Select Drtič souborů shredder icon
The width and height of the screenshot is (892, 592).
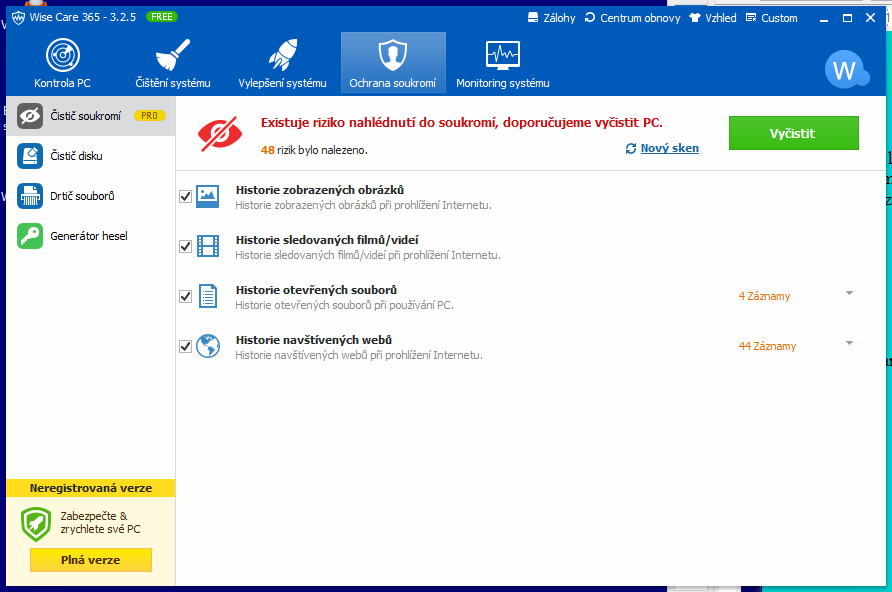(30, 196)
